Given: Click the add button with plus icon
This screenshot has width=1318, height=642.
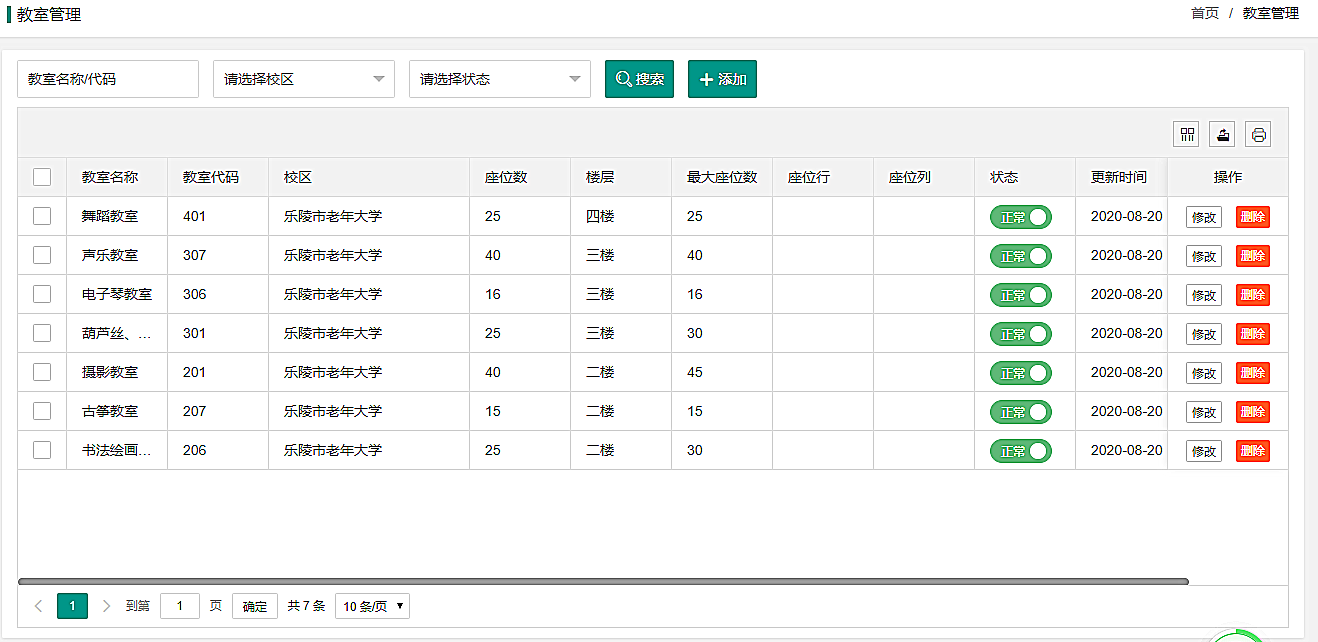Looking at the screenshot, I should 722,79.
